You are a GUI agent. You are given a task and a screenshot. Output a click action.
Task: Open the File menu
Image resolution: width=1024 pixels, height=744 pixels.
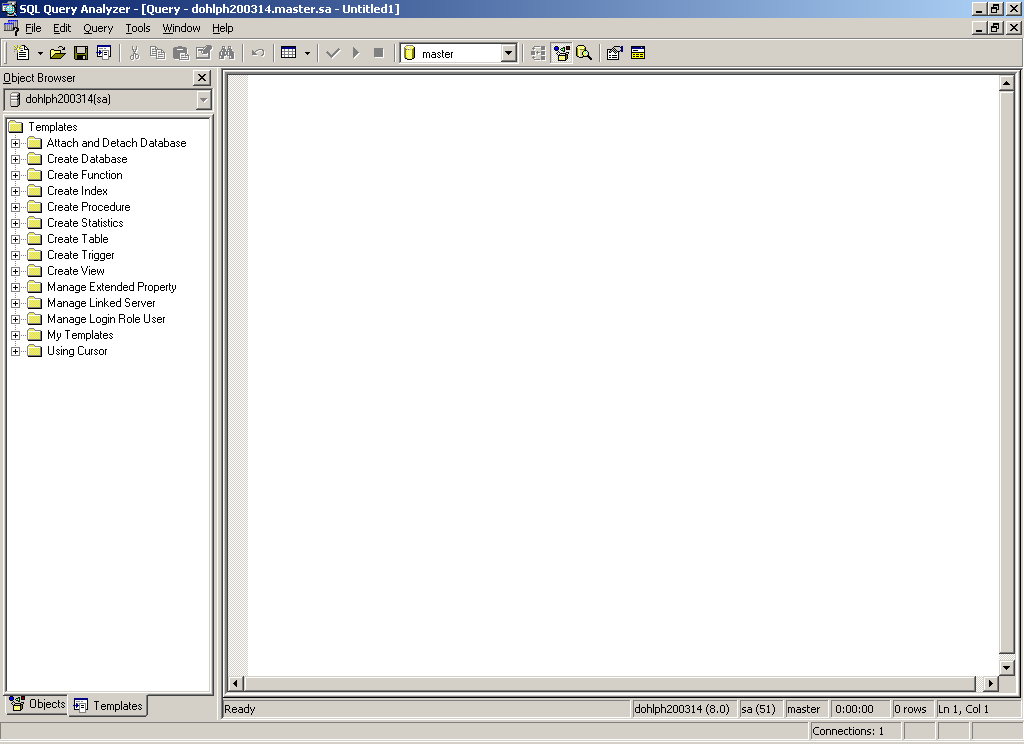[33, 28]
